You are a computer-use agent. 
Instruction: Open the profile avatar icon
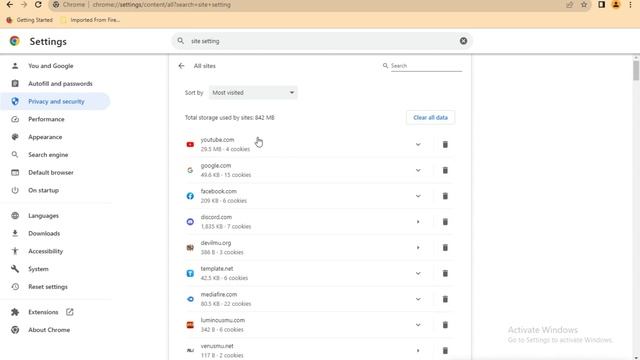[x=616, y=4]
